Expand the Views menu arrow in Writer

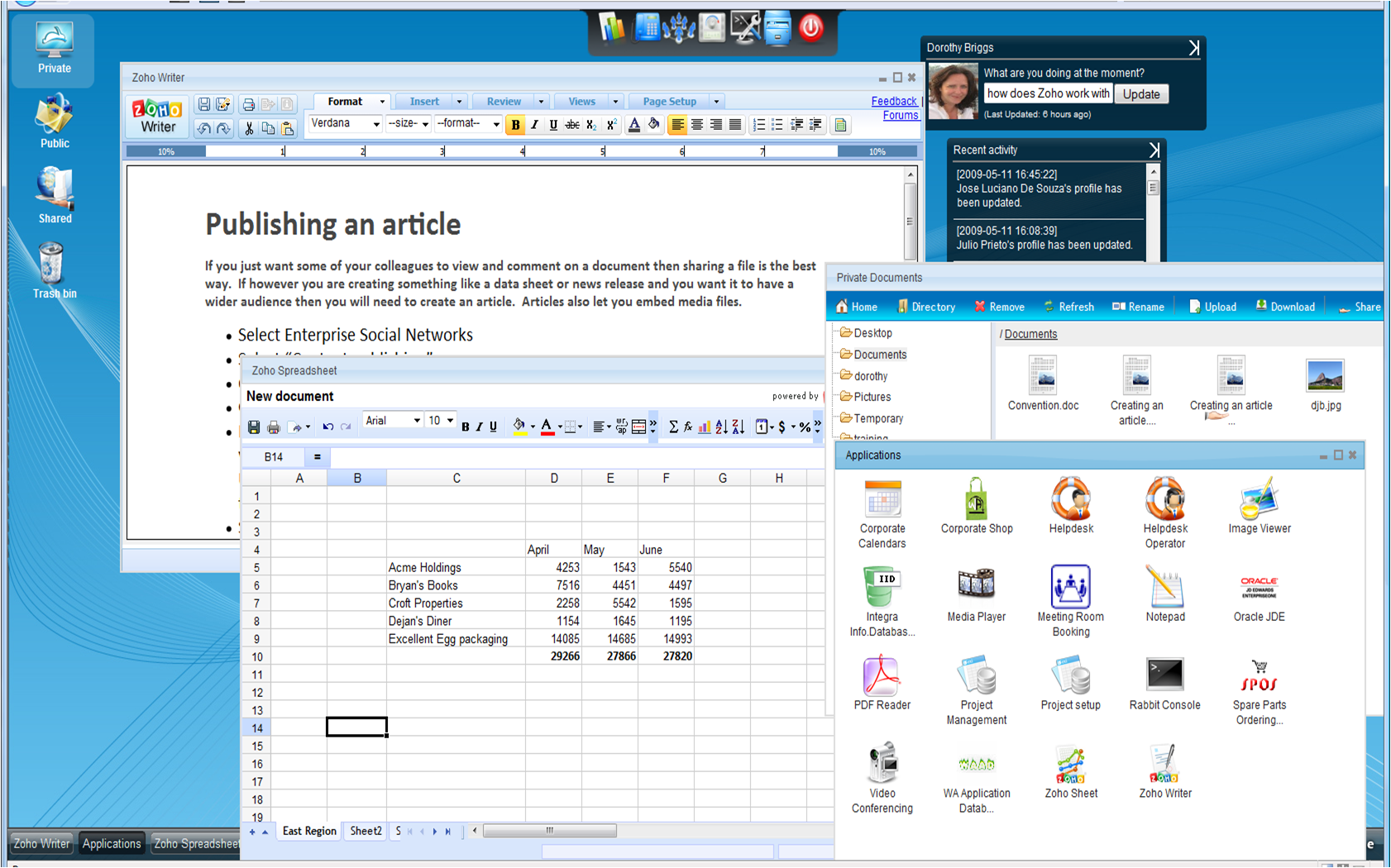point(614,102)
